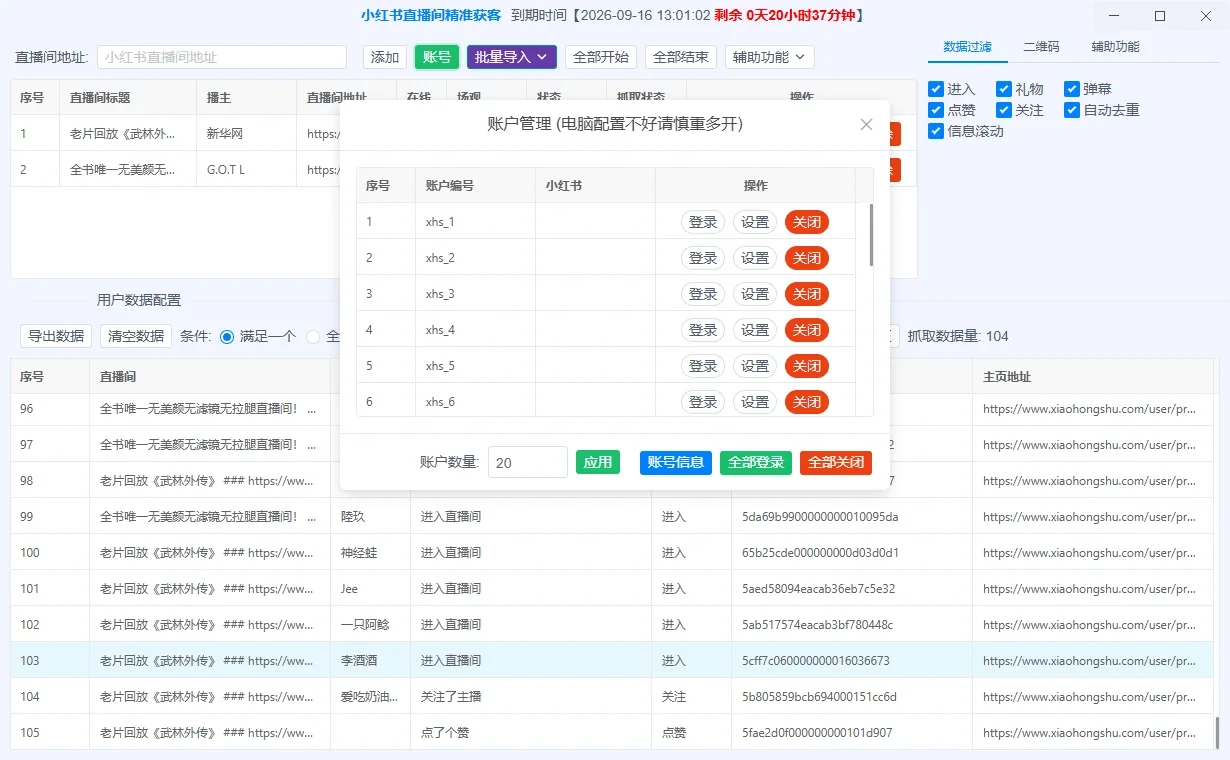Toggle the 自动去重 checkbox
Viewport: 1230px width, 760px height.
pyautogui.click(x=1072, y=110)
